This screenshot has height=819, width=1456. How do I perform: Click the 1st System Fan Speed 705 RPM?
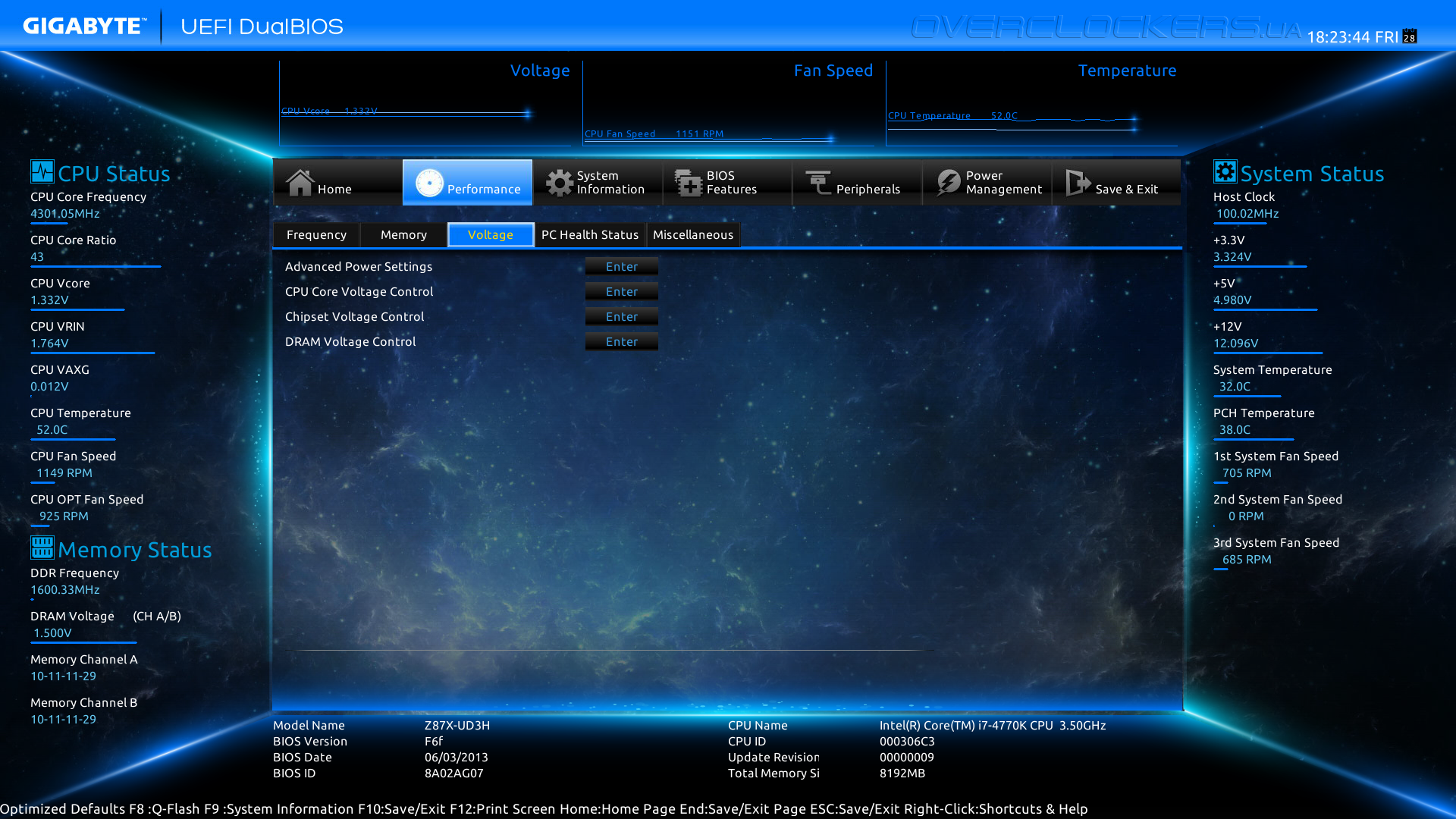click(1247, 472)
